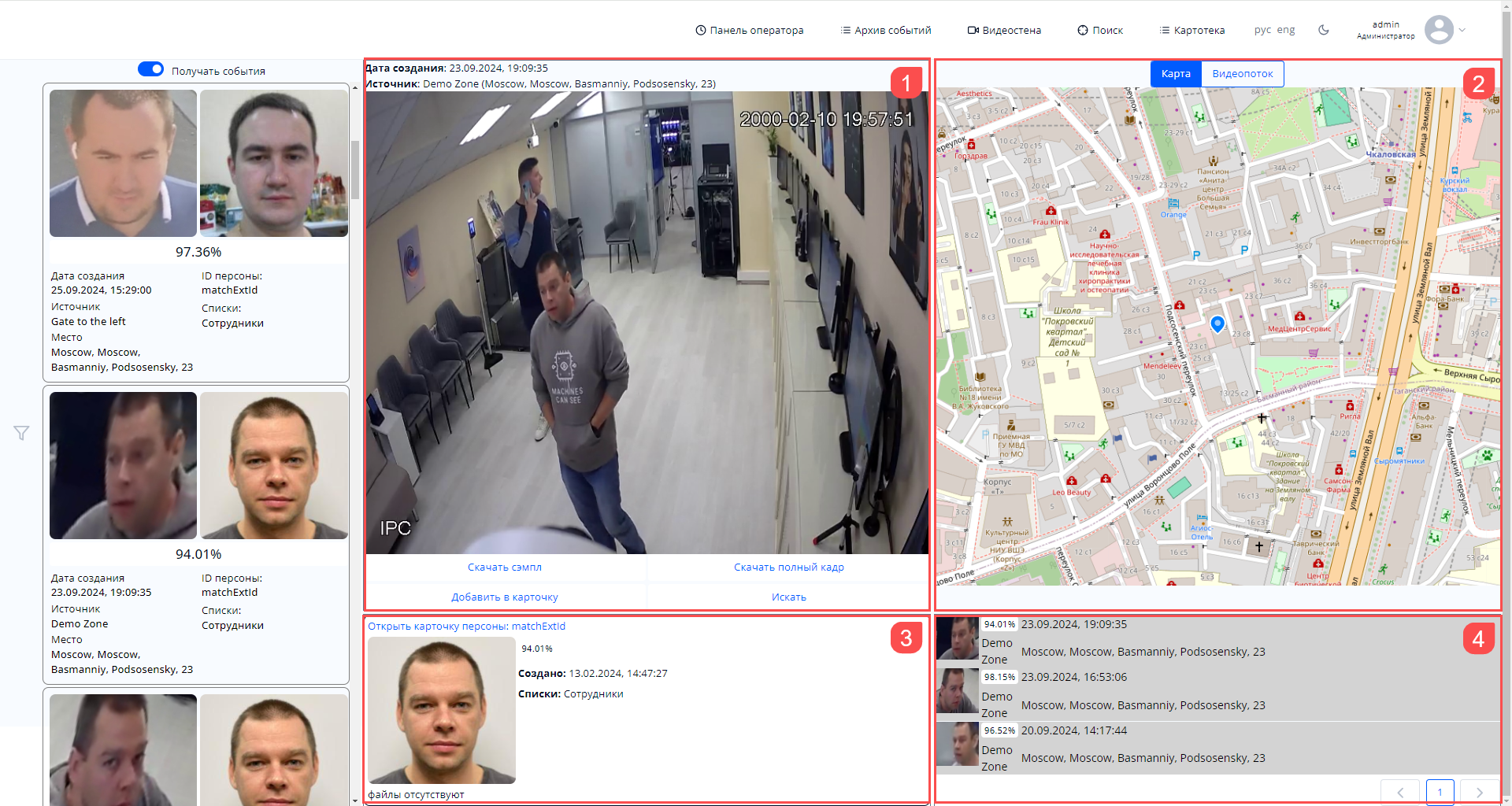Click 'Добавить в карточку' link
The width and height of the screenshot is (1512, 806).
505,597
